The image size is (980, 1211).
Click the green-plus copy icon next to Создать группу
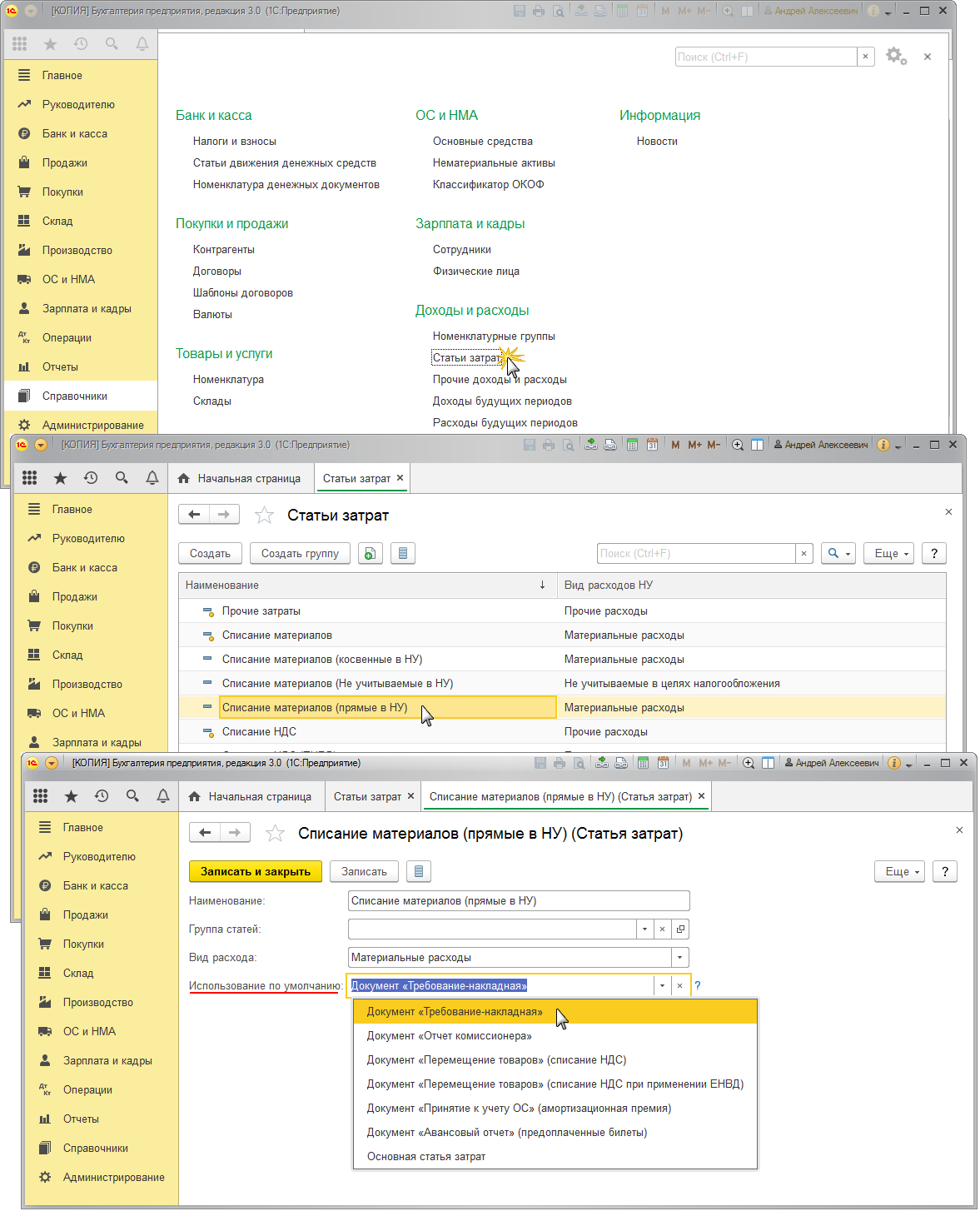370,554
